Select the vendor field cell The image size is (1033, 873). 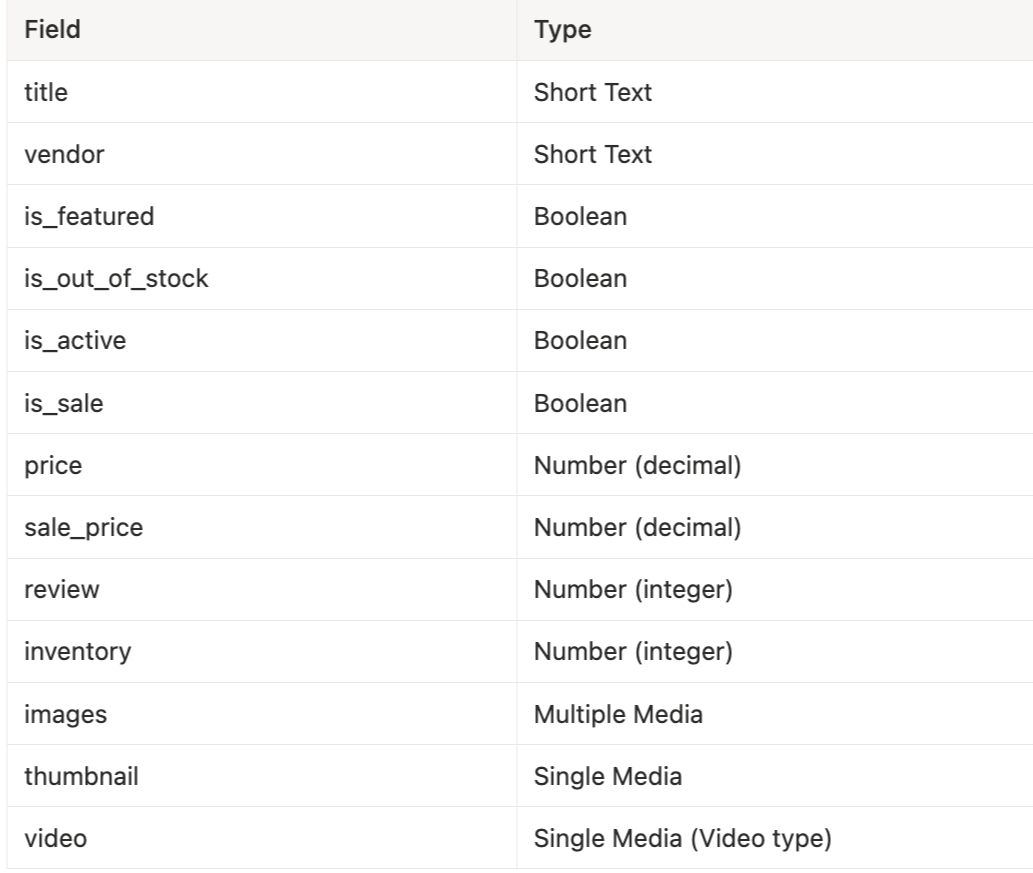[54, 154]
